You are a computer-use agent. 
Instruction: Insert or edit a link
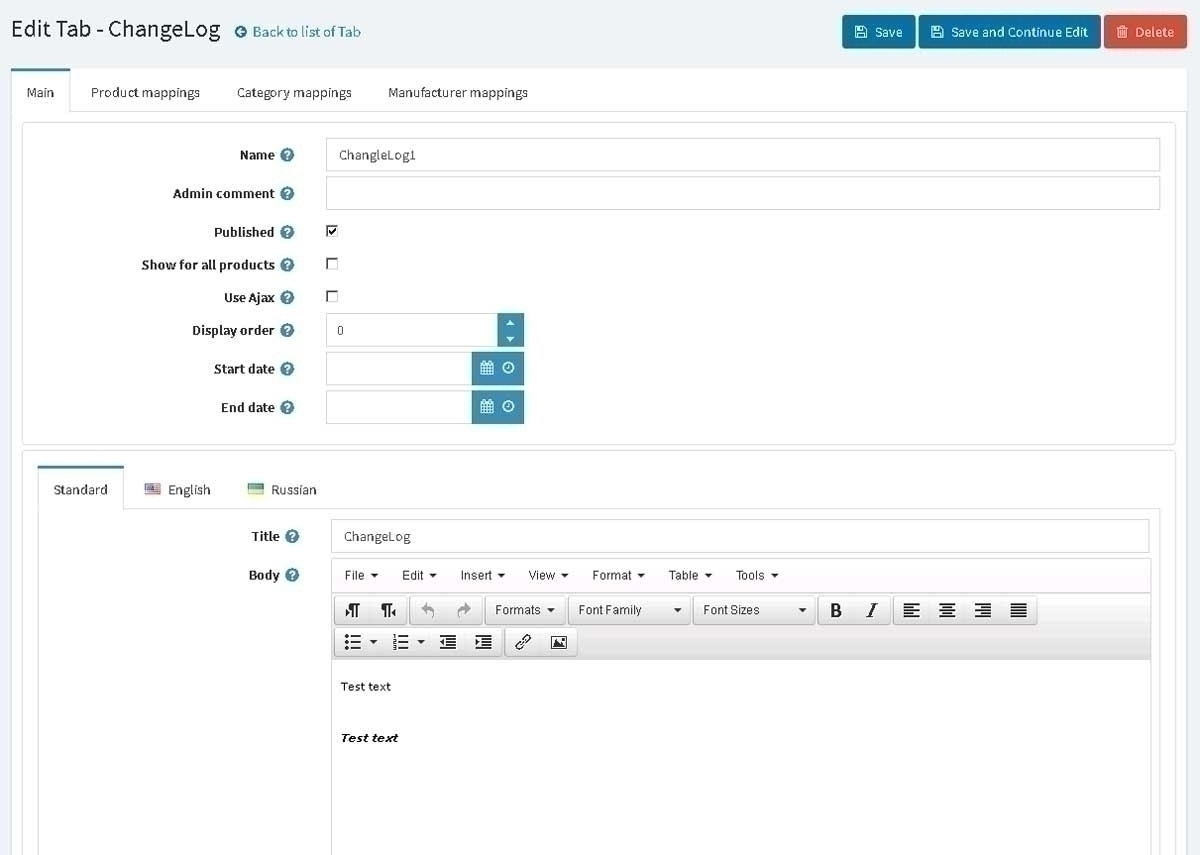pyautogui.click(x=522, y=642)
